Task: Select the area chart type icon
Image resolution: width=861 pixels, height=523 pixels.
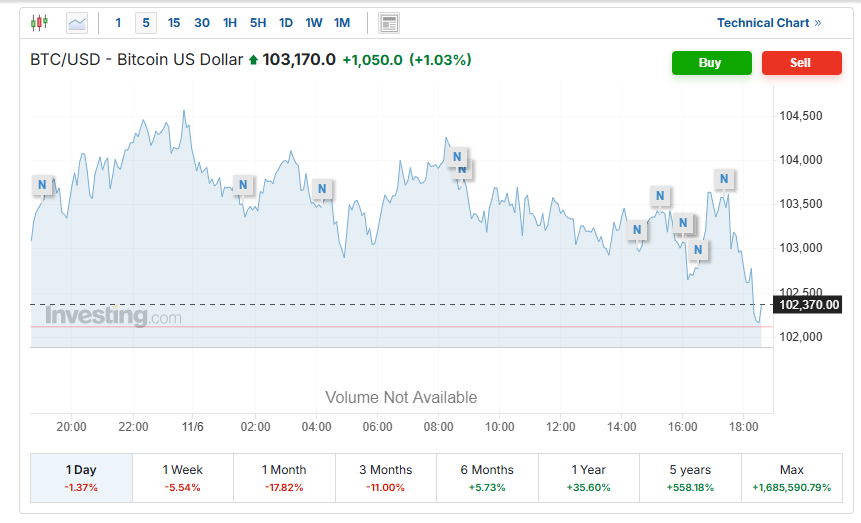Action: pos(77,22)
